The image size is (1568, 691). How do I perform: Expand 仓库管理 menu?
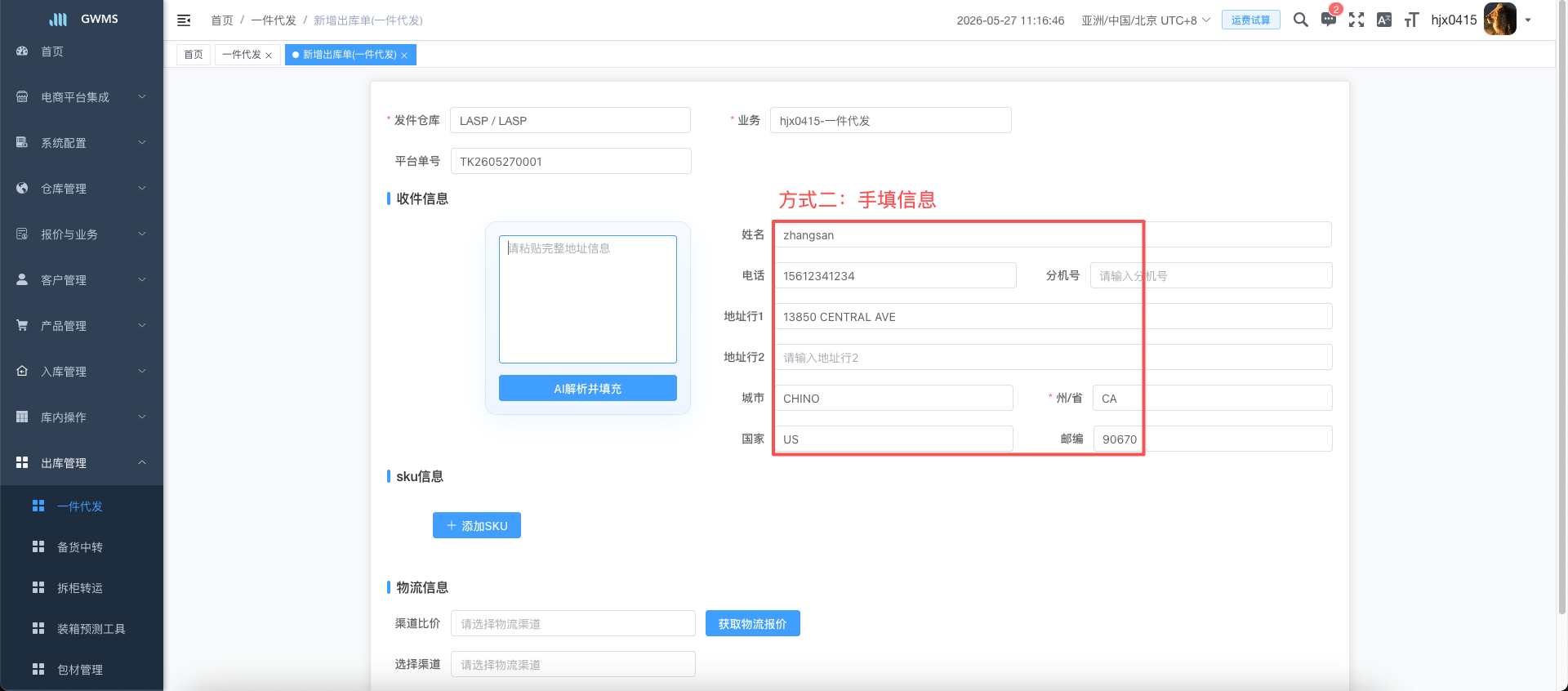click(82, 189)
